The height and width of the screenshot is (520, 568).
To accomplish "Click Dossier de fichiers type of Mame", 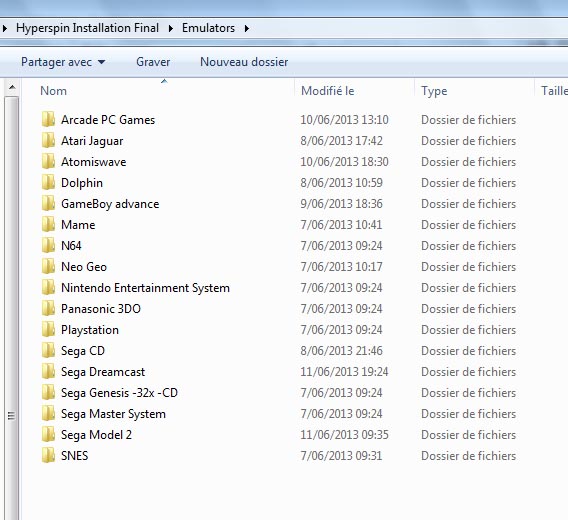I will 468,225.
